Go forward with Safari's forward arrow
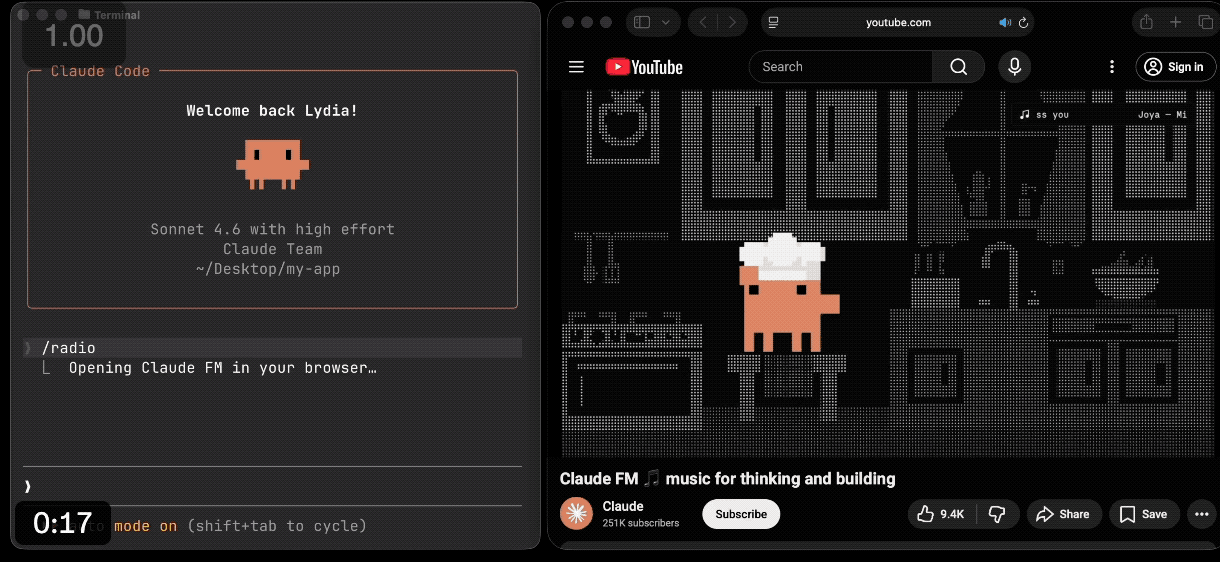This screenshot has width=1220, height=562. point(733,22)
